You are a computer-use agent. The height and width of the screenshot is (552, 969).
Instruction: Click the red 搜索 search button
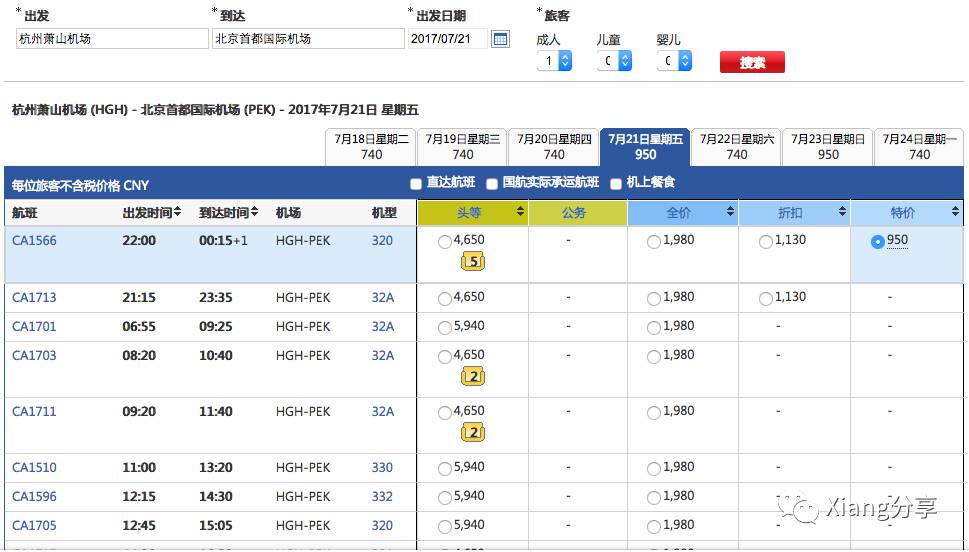[x=752, y=62]
